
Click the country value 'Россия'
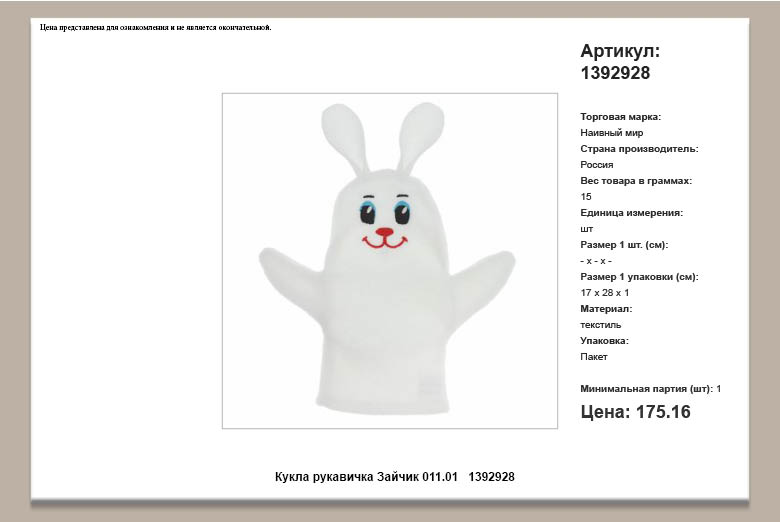coord(596,165)
